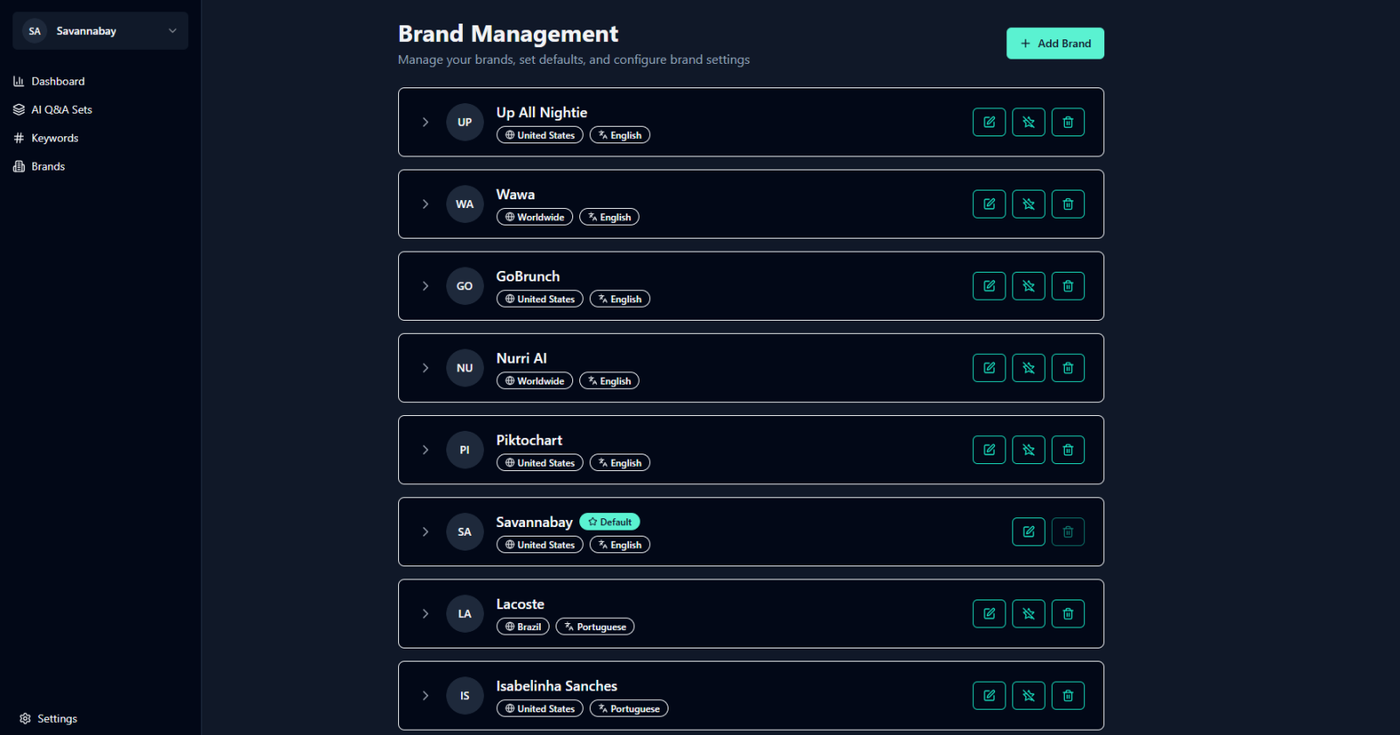
Task: Open the Savannabay workspace dropdown
Action: [x=100, y=31]
